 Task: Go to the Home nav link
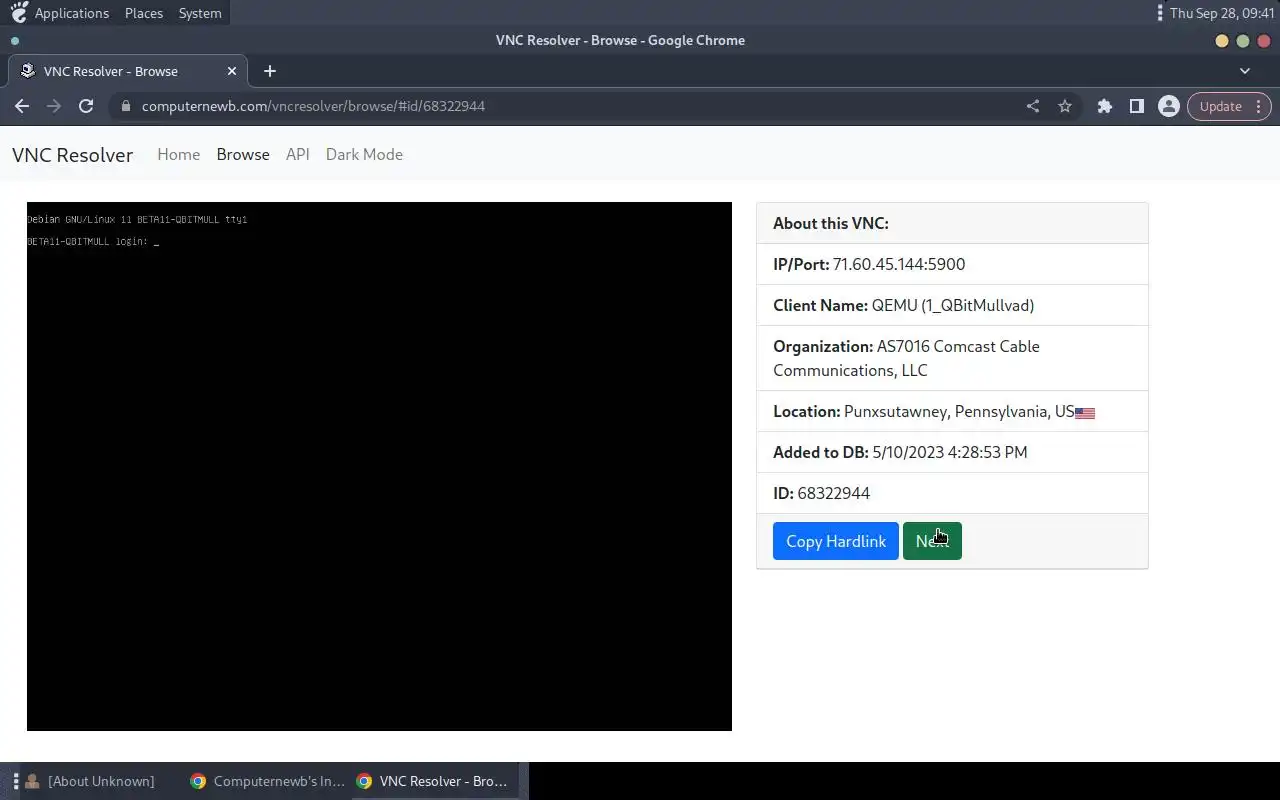click(x=178, y=154)
